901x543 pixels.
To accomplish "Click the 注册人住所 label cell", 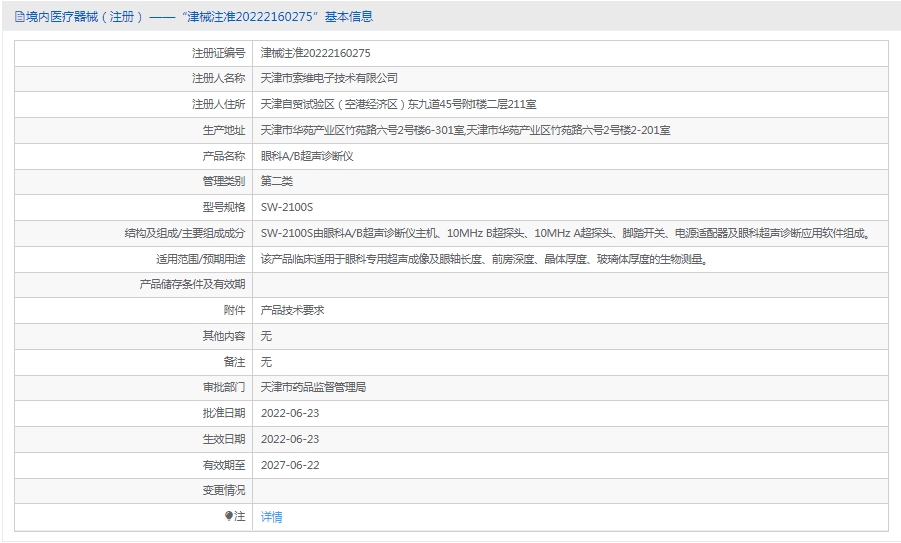I will [134, 104].
